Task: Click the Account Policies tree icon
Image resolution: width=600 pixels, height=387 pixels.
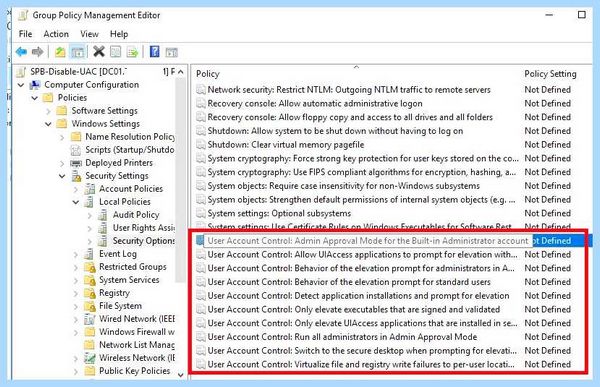Action: click(90, 189)
